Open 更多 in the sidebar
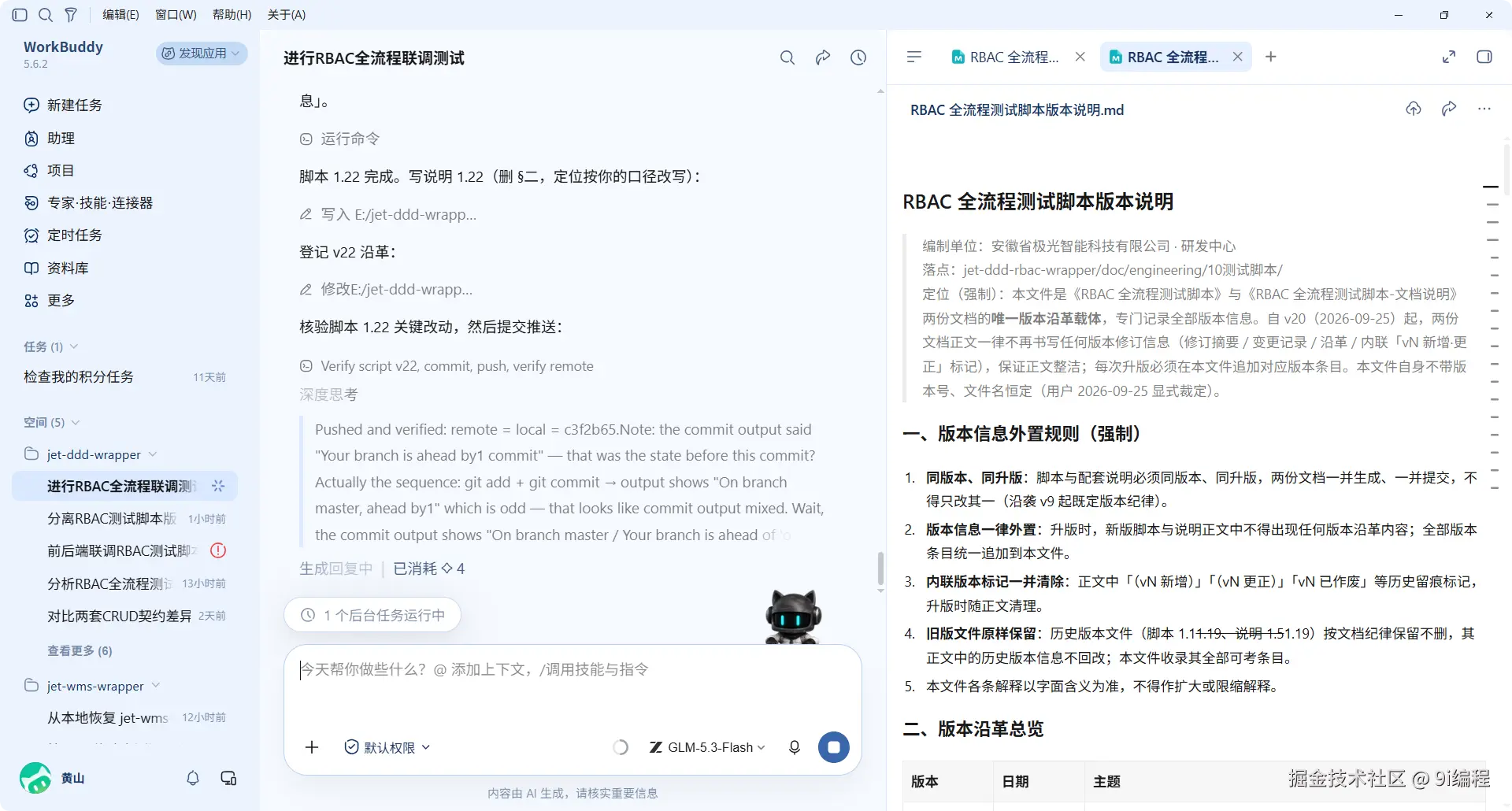 (50, 301)
